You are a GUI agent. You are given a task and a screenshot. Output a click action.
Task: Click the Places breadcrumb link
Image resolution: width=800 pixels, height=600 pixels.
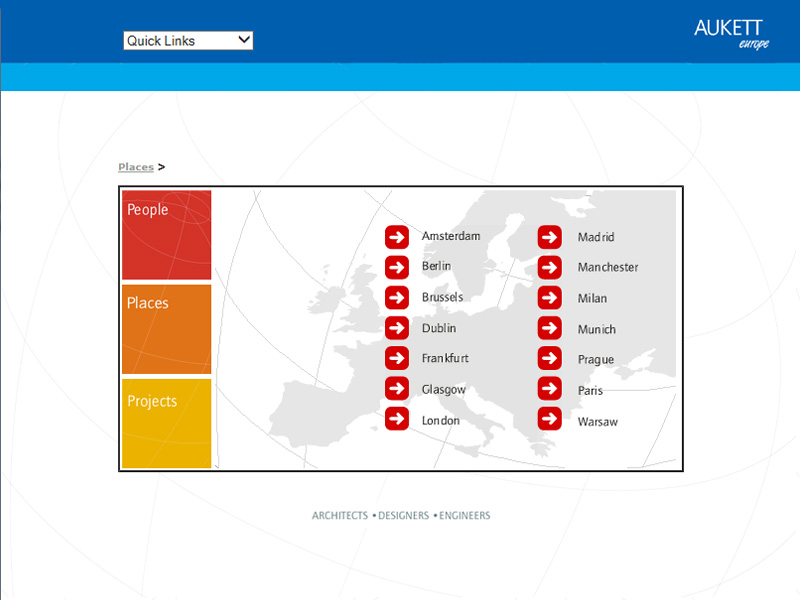[x=135, y=167]
